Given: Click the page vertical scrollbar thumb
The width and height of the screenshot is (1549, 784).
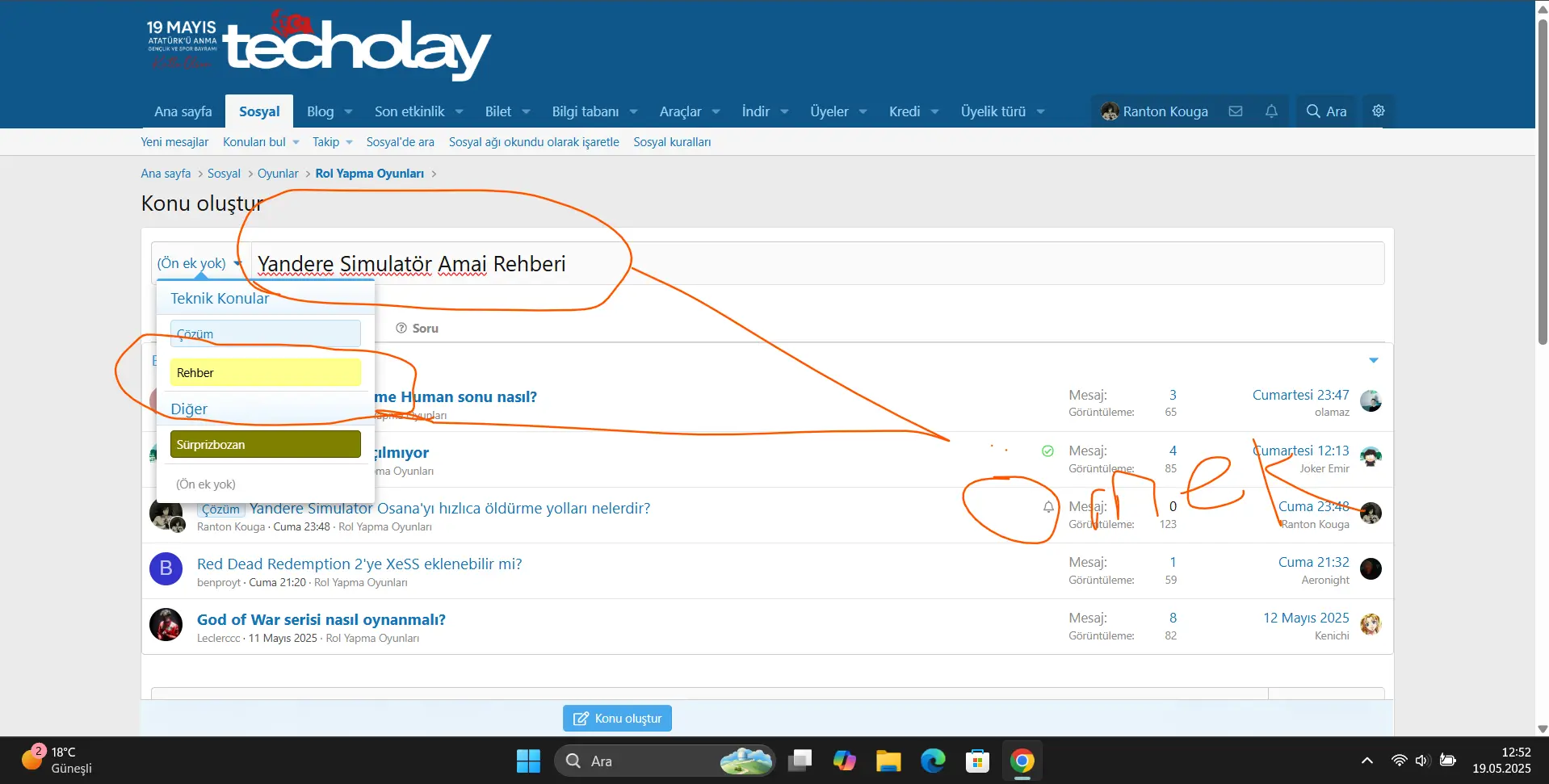Looking at the screenshot, I should click(1542, 182).
